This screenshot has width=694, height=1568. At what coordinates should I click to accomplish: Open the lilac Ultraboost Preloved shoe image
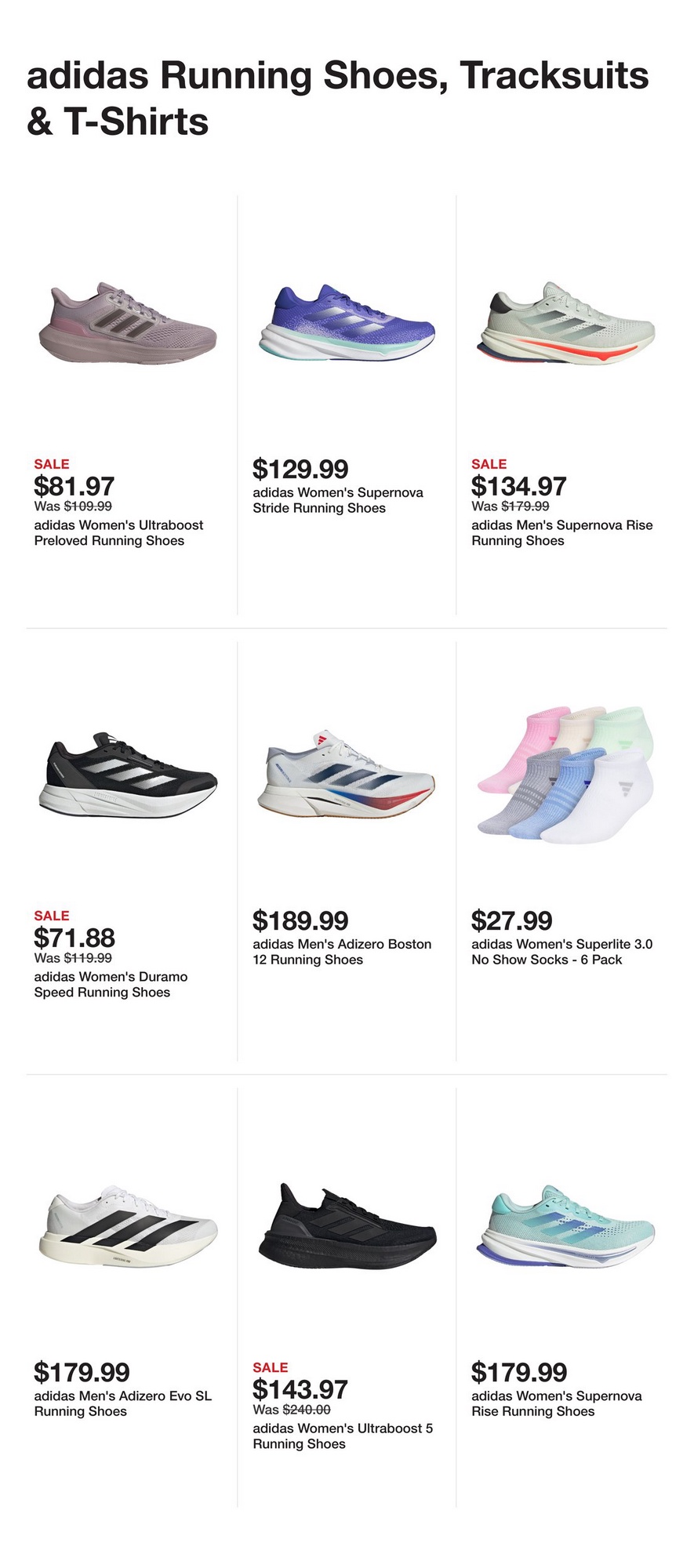tap(128, 323)
